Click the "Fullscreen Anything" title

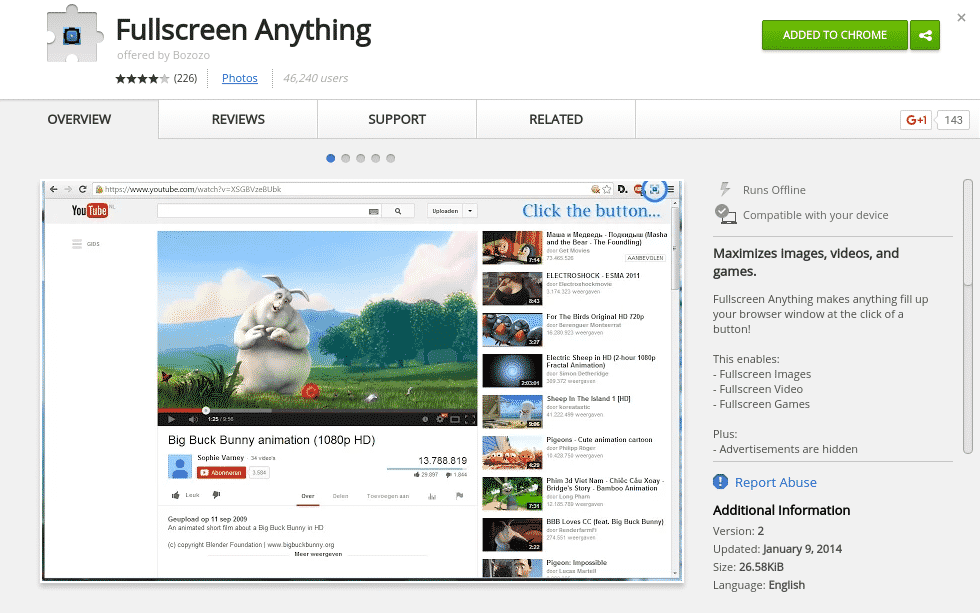[244, 30]
